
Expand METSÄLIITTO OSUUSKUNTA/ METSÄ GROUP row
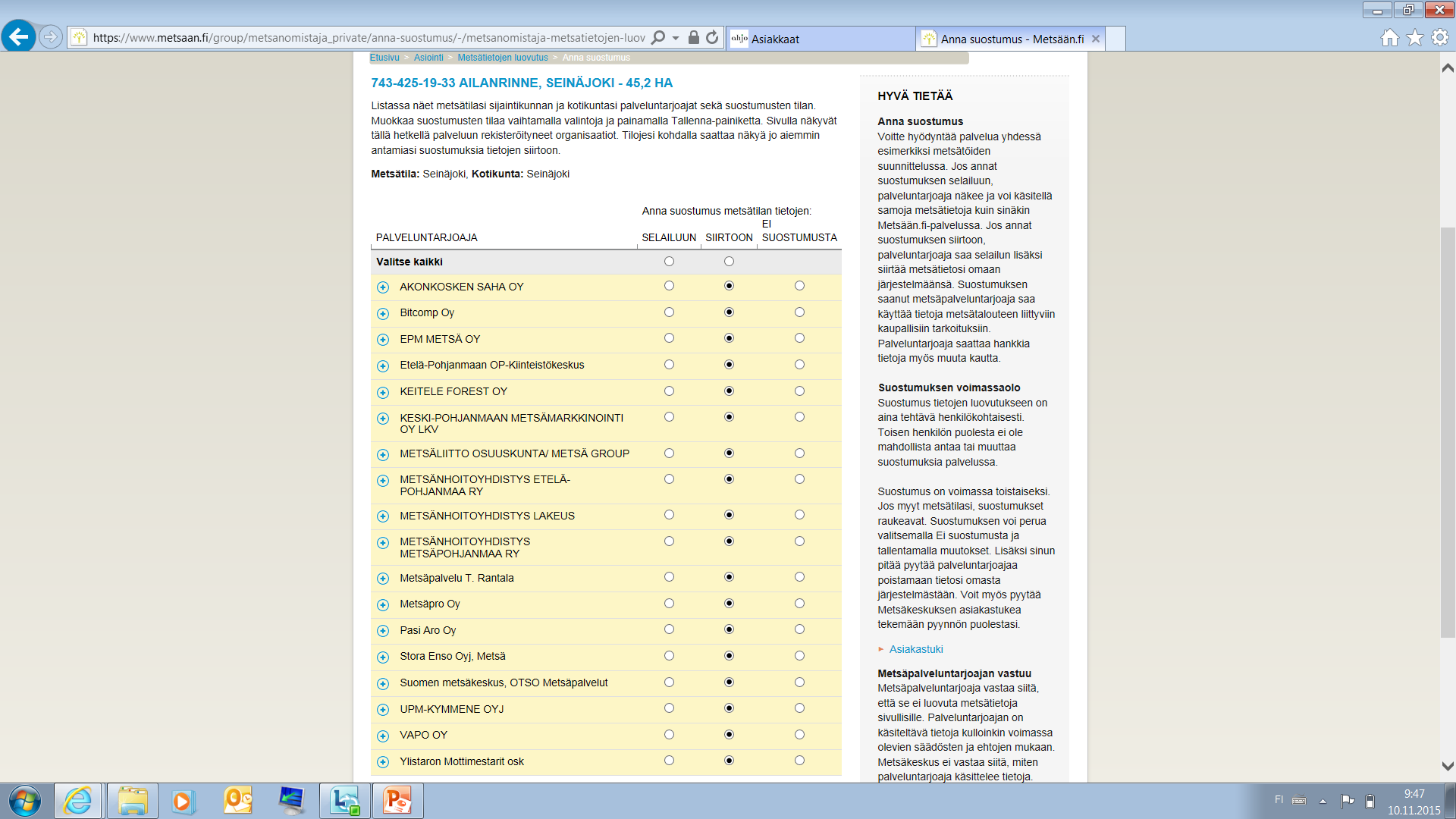pos(383,454)
